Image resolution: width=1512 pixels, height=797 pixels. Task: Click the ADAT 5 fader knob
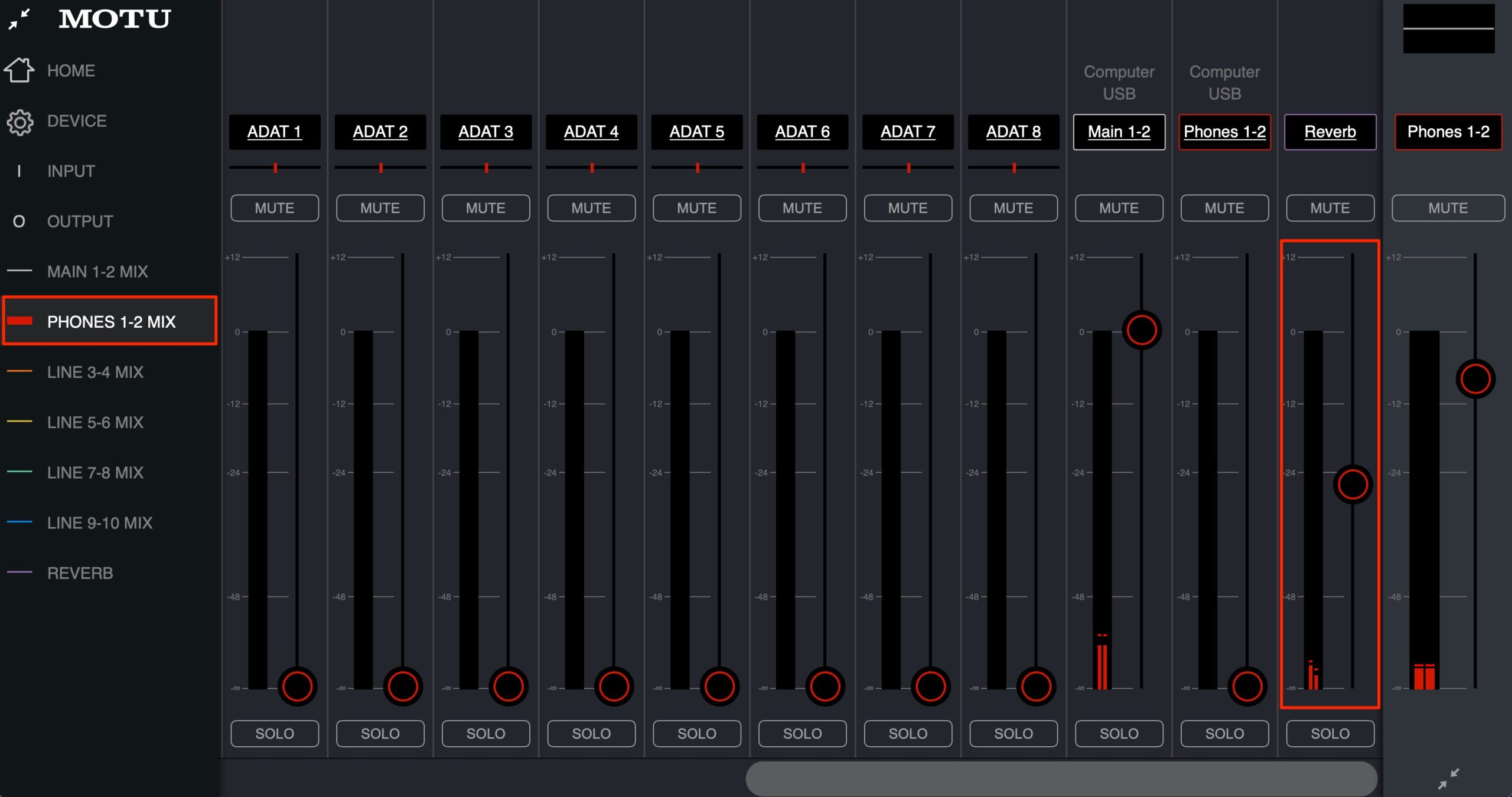tap(719, 687)
